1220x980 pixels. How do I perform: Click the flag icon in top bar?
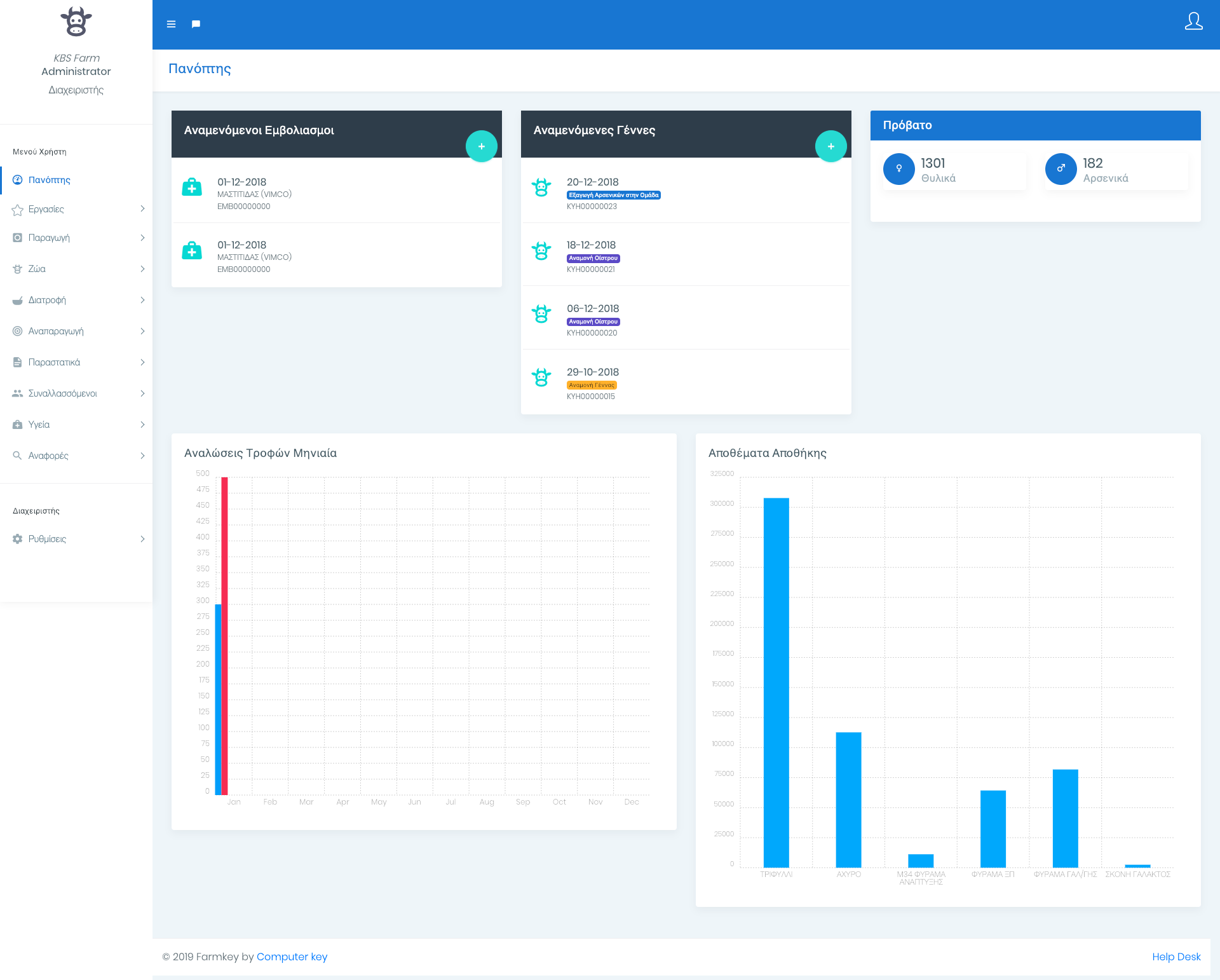coord(196,24)
